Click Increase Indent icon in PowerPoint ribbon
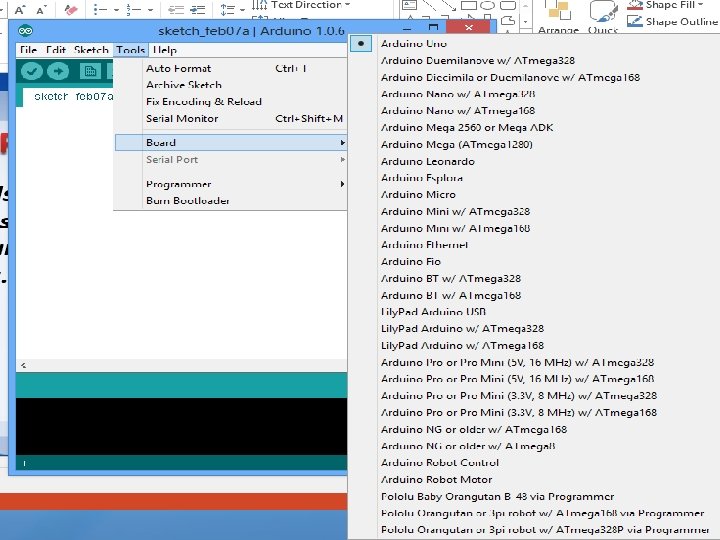The width and height of the screenshot is (720, 540). pyautogui.click(x=197, y=10)
